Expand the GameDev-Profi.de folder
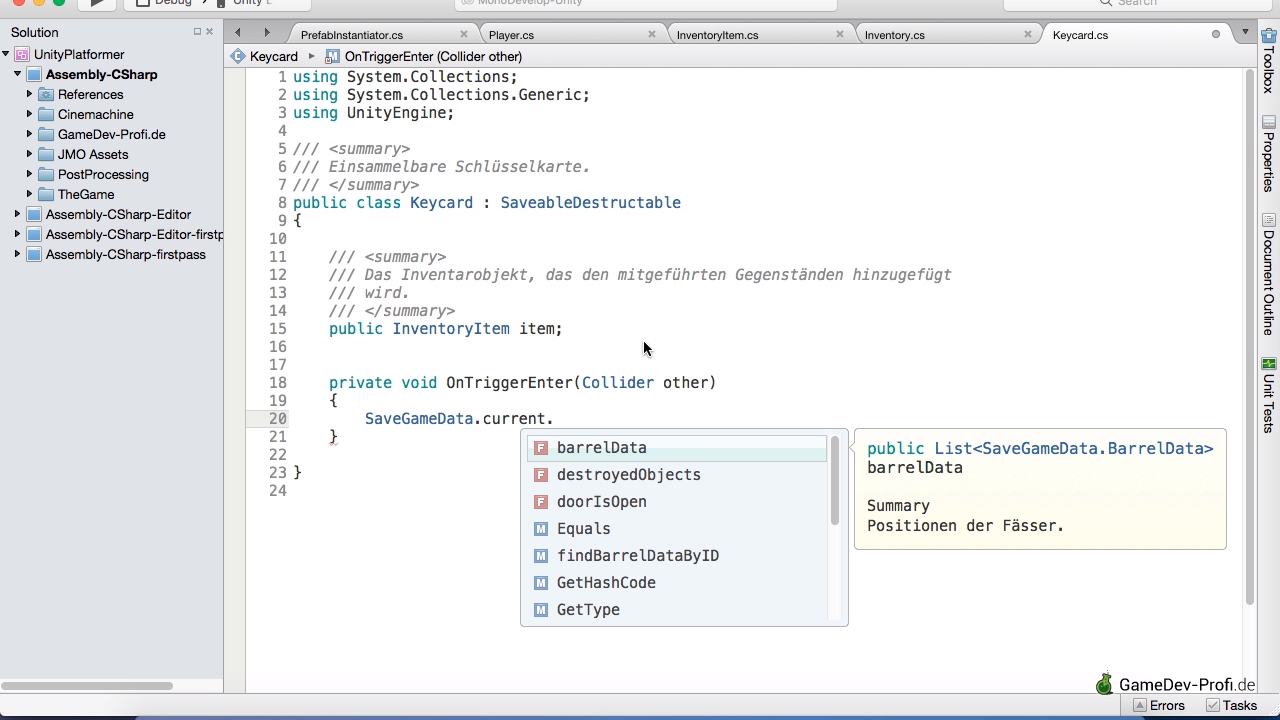 click(x=30, y=134)
